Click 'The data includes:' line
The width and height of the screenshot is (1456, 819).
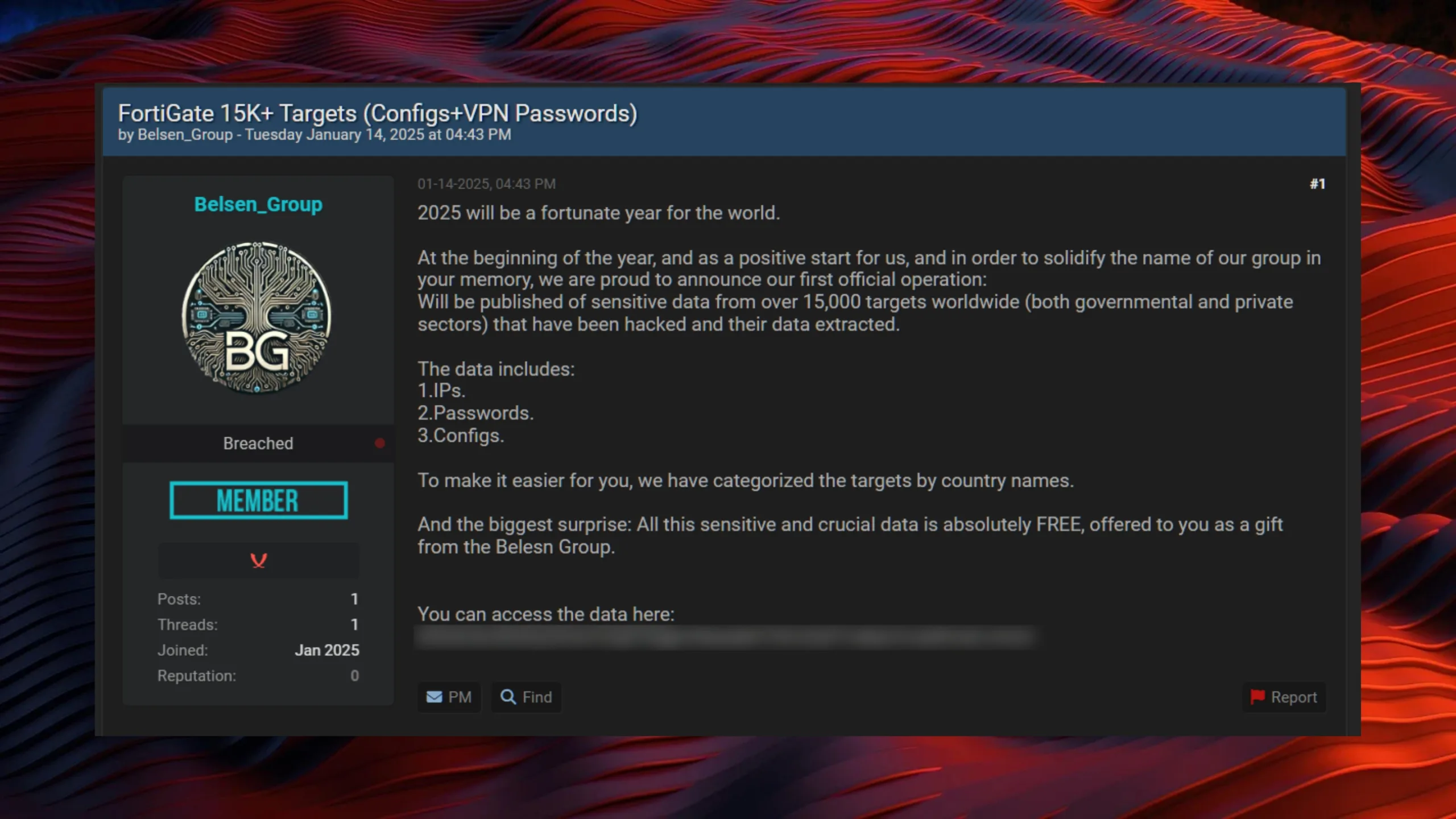pyautogui.click(x=496, y=369)
